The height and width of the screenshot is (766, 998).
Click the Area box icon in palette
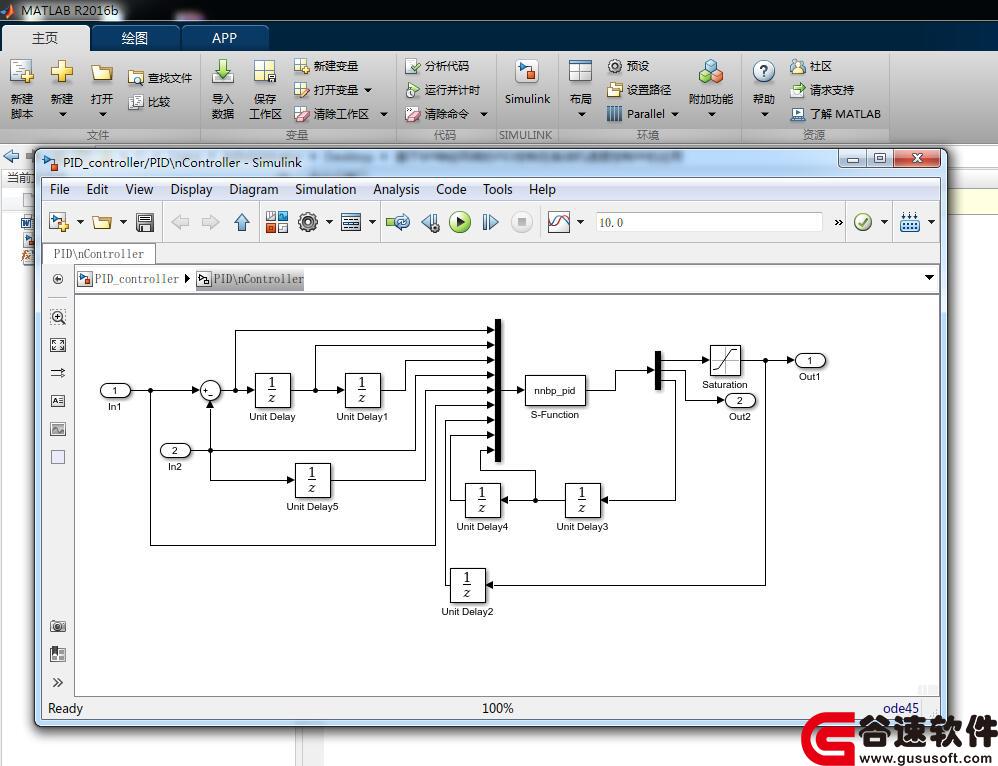pyautogui.click(x=58, y=457)
